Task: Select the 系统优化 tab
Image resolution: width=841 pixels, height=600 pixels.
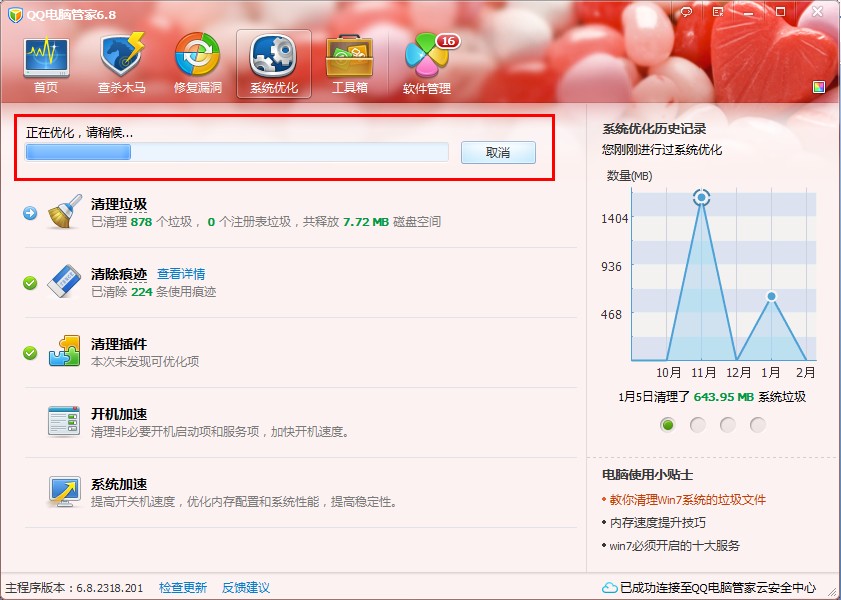Action: pyautogui.click(x=274, y=64)
